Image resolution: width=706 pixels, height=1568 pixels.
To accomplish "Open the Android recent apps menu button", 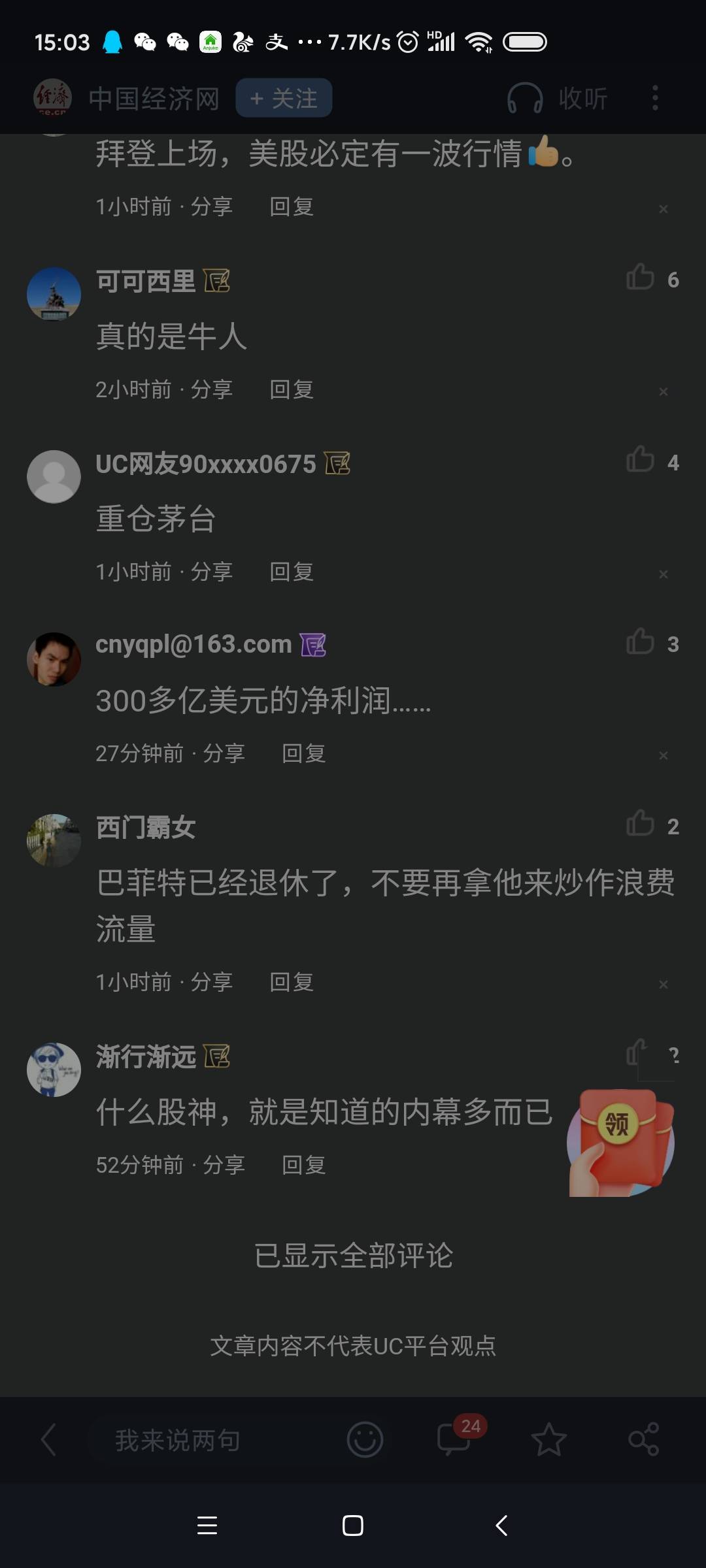I will (x=207, y=1526).
